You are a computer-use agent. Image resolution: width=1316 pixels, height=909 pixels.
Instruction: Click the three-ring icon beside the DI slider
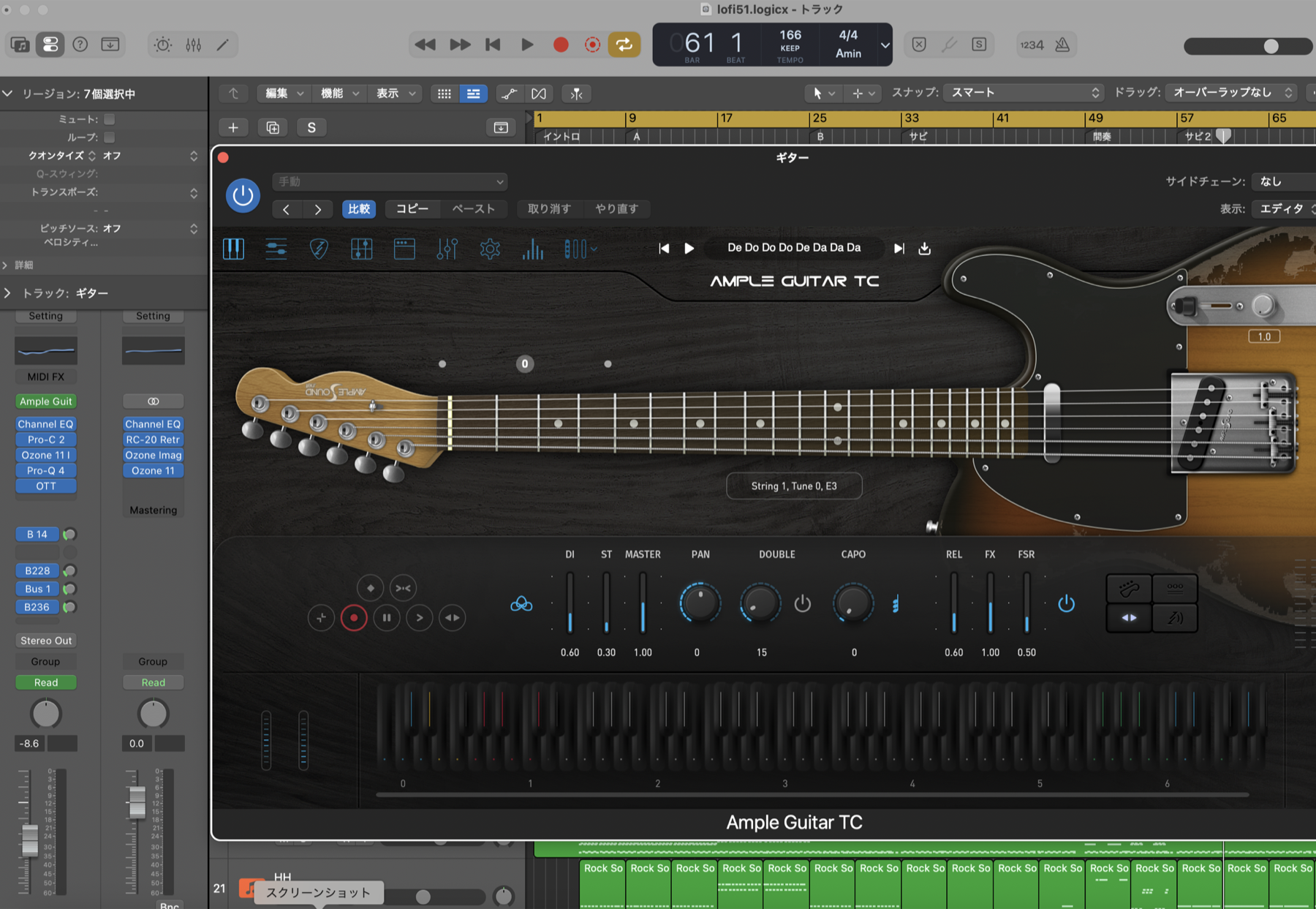(x=521, y=604)
